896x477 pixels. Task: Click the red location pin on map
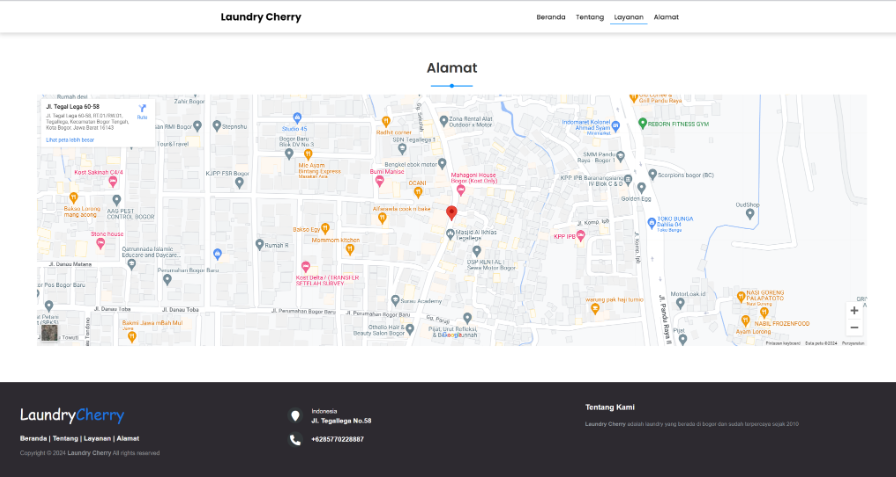451,213
